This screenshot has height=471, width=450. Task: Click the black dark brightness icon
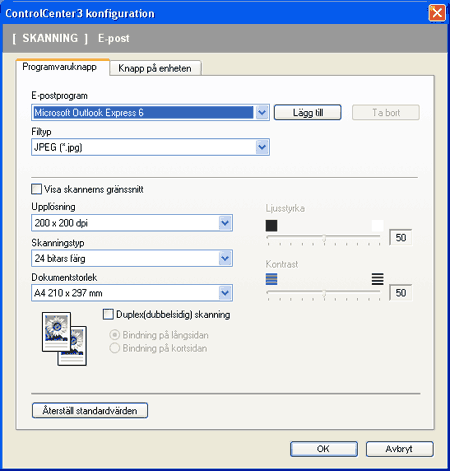[x=271, y=226]
